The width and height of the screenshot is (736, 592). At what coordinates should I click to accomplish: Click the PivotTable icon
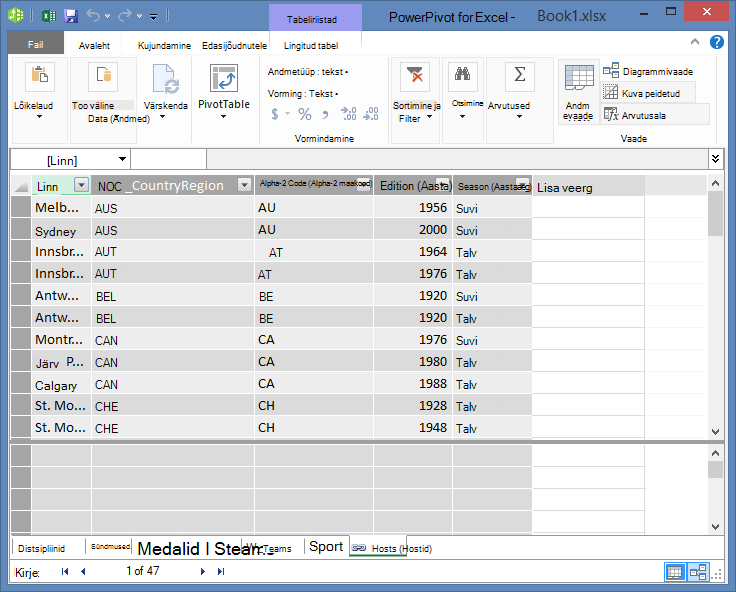pyautogui.click(x=224, y=78)
